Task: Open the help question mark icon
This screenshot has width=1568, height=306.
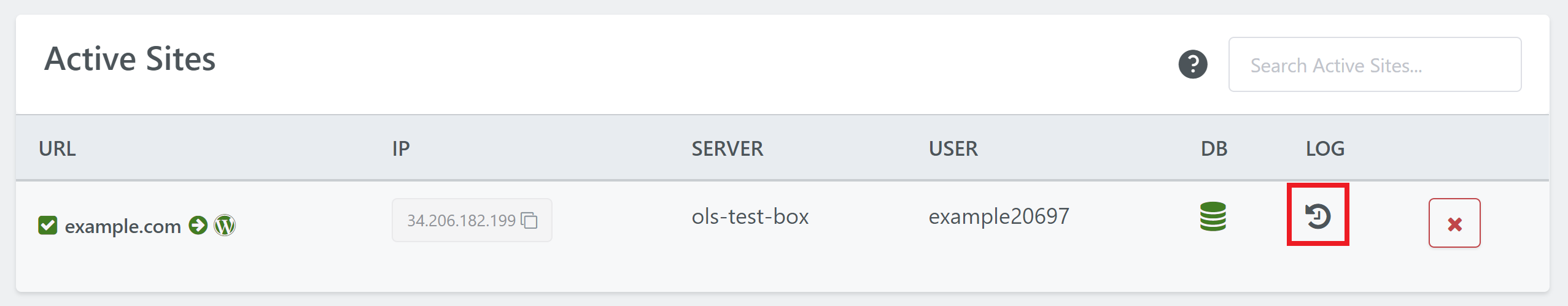Action: pos(1193,64)
